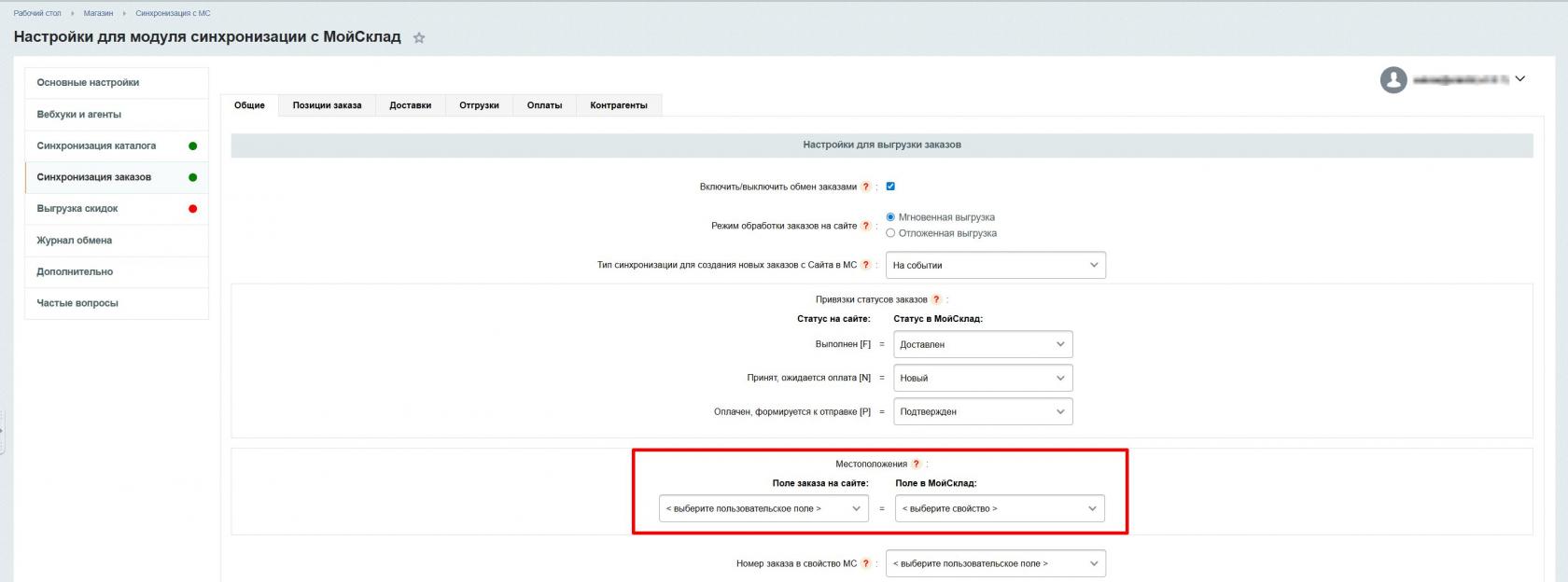Open Синхронизация заказов sidebar section
This screenshot has height=582, width=1568.
click(x=117, y=177)
